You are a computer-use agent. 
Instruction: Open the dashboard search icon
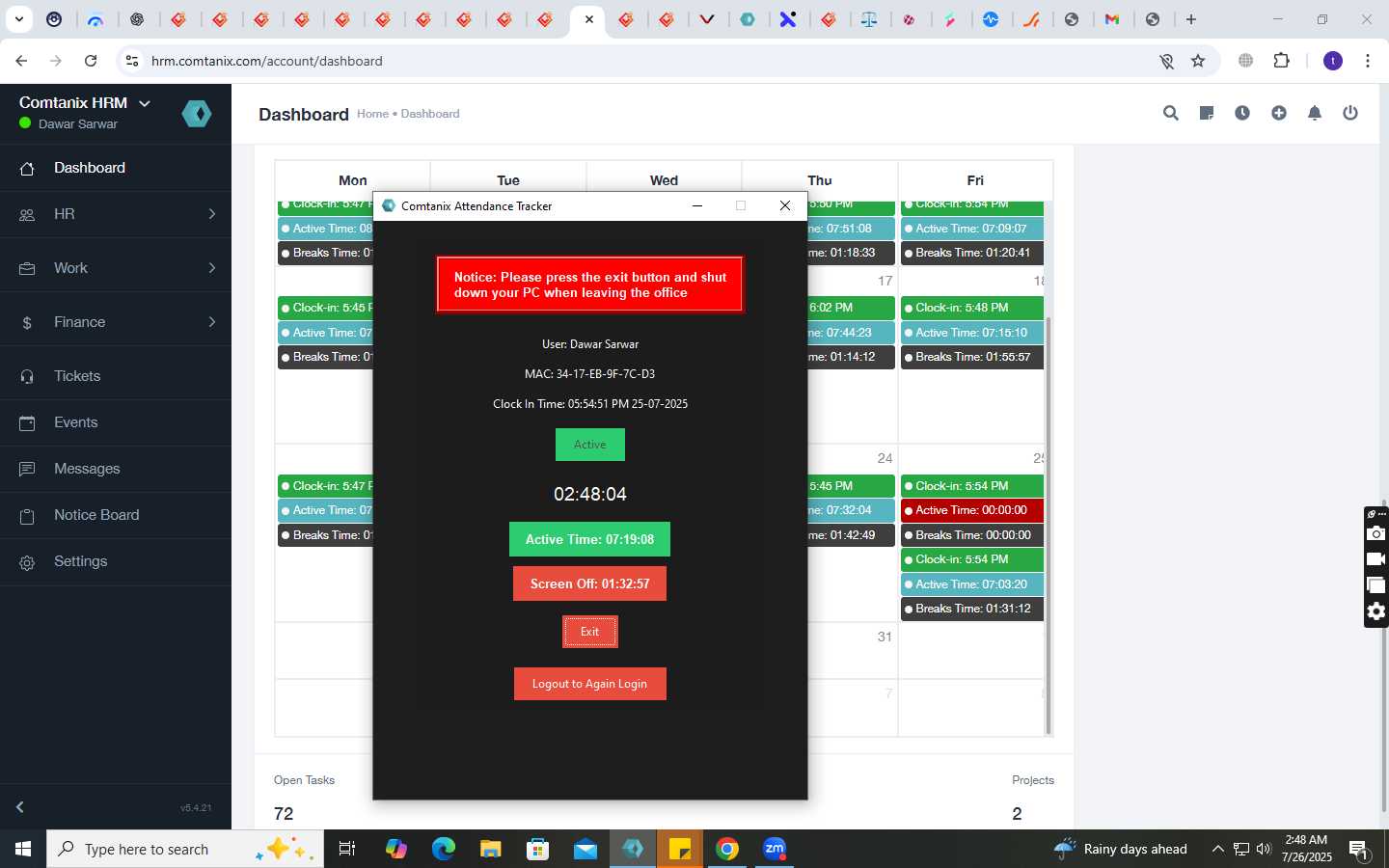[1170, 113]
